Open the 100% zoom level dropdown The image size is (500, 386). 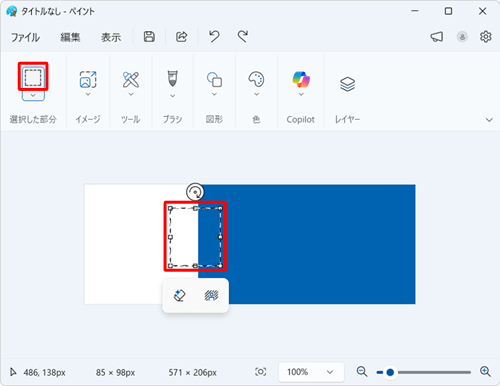pyautogui.click(x=311, y=372)
